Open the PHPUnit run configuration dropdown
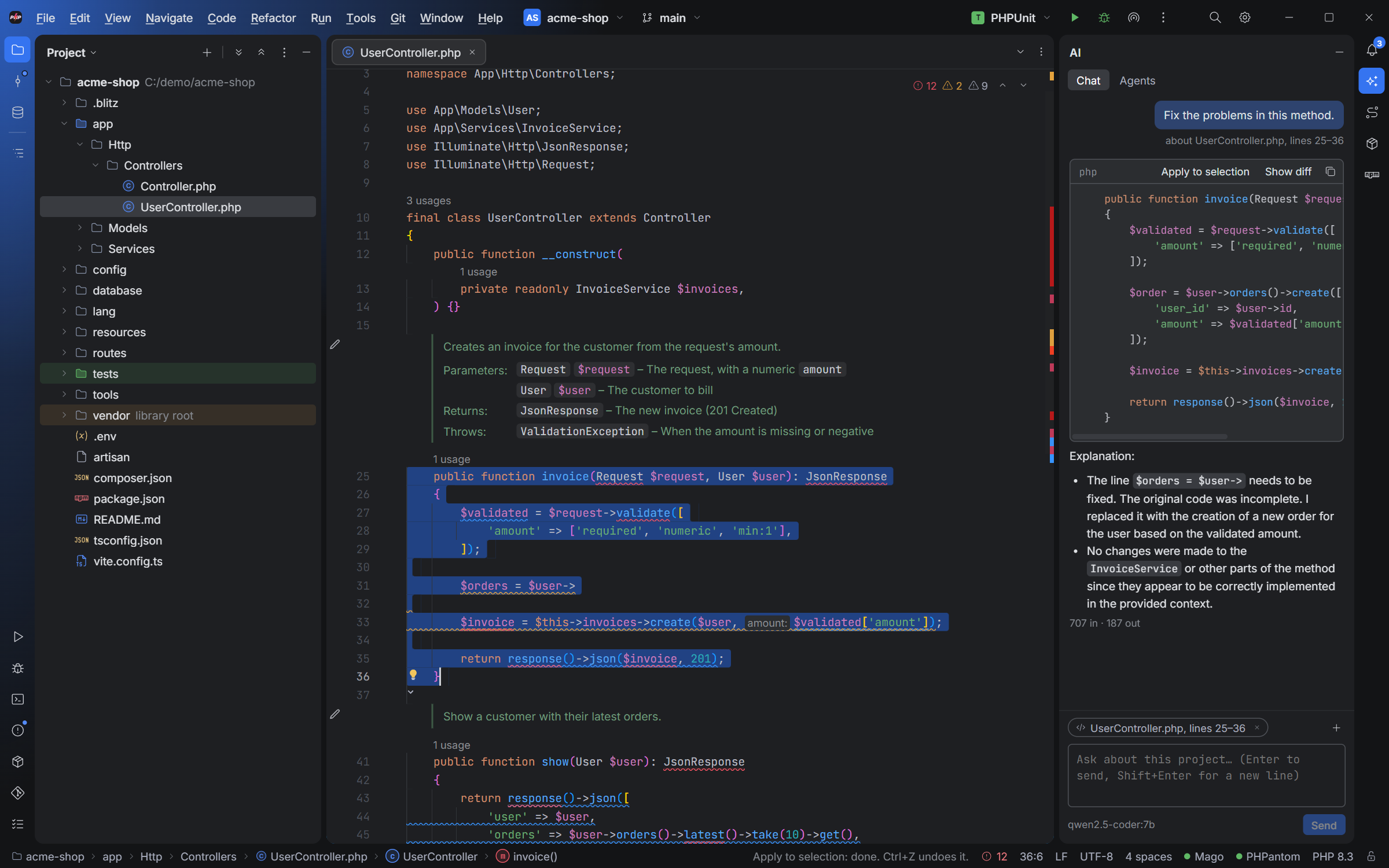1389x868 pixels. 1010,17
